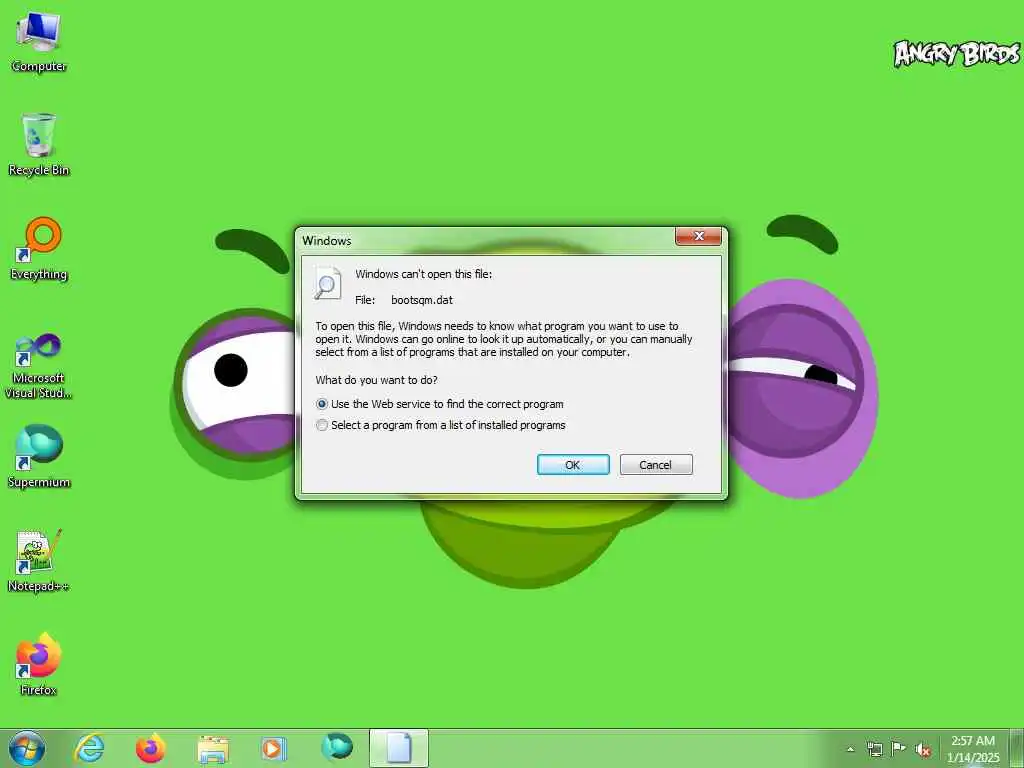1024x768 pixels.
Task: Confirm the dialog with OK
Action: 573,465
